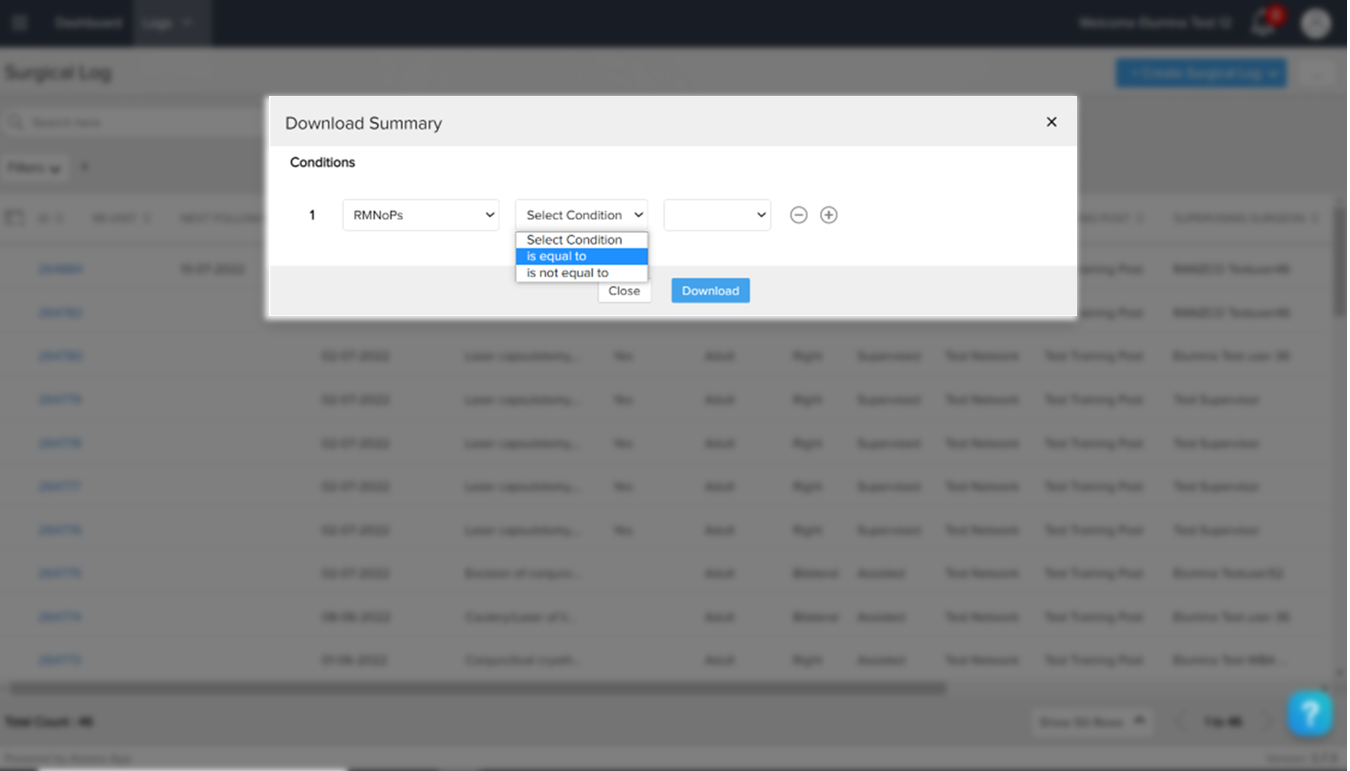Click the Download button
The image size is (1350, 771).
[x=710, y=291]
